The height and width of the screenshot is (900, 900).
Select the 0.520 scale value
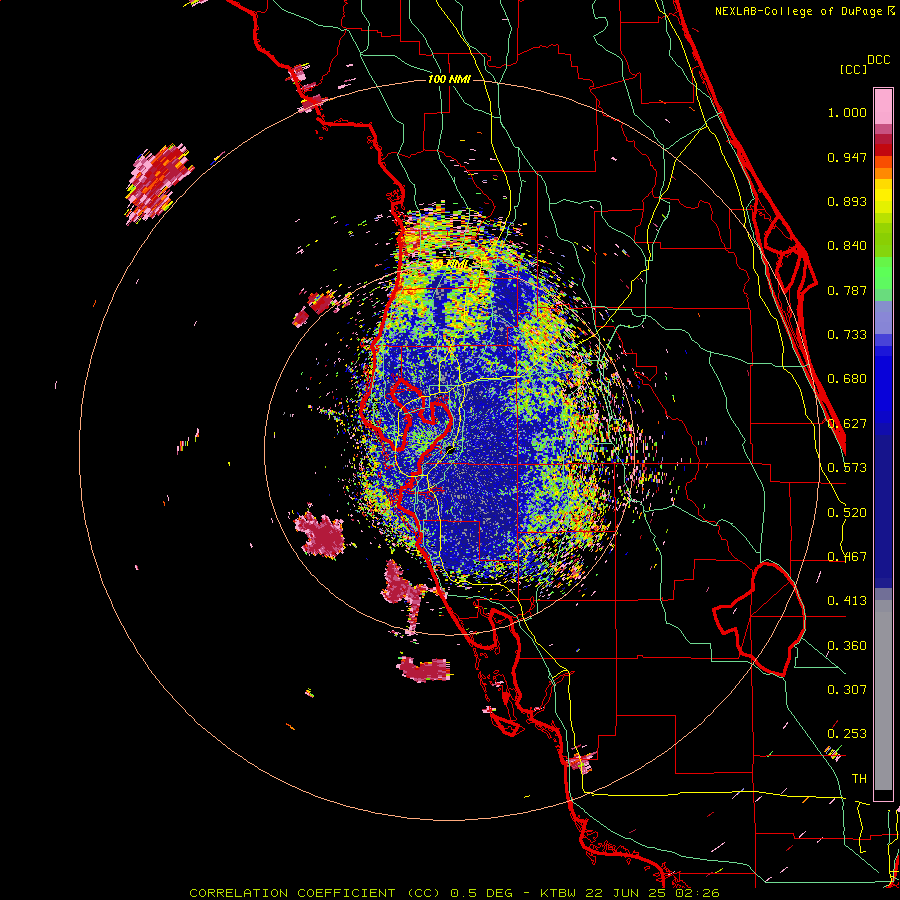click(847, 513)
